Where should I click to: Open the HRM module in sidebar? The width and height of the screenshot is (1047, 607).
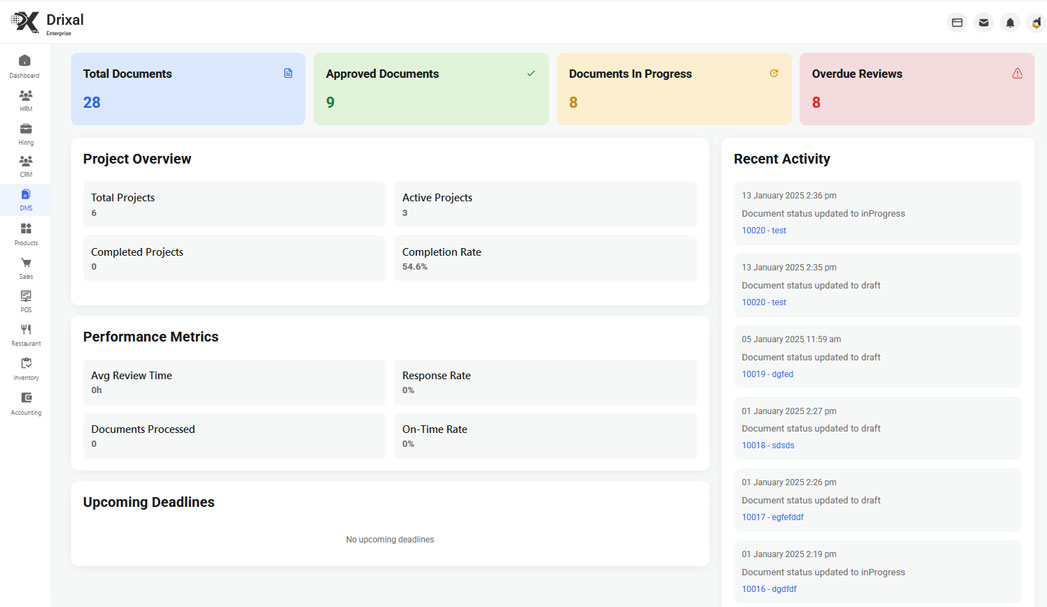(25, 96)
